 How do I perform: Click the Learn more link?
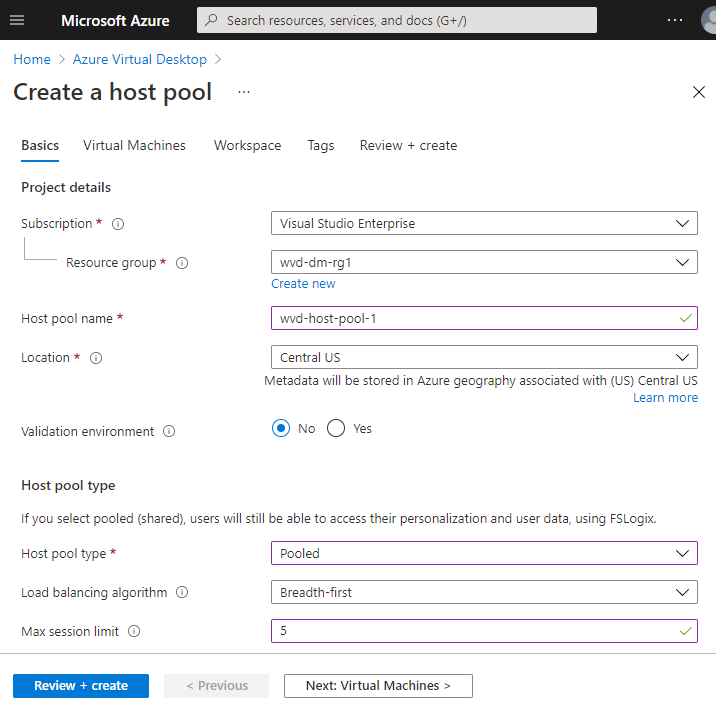[x=665, y=398]
